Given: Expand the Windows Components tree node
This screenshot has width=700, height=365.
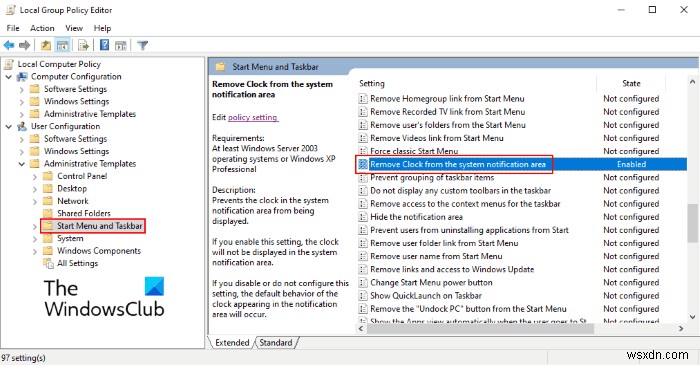Looking at the screenshot, I should coord(35,251).
